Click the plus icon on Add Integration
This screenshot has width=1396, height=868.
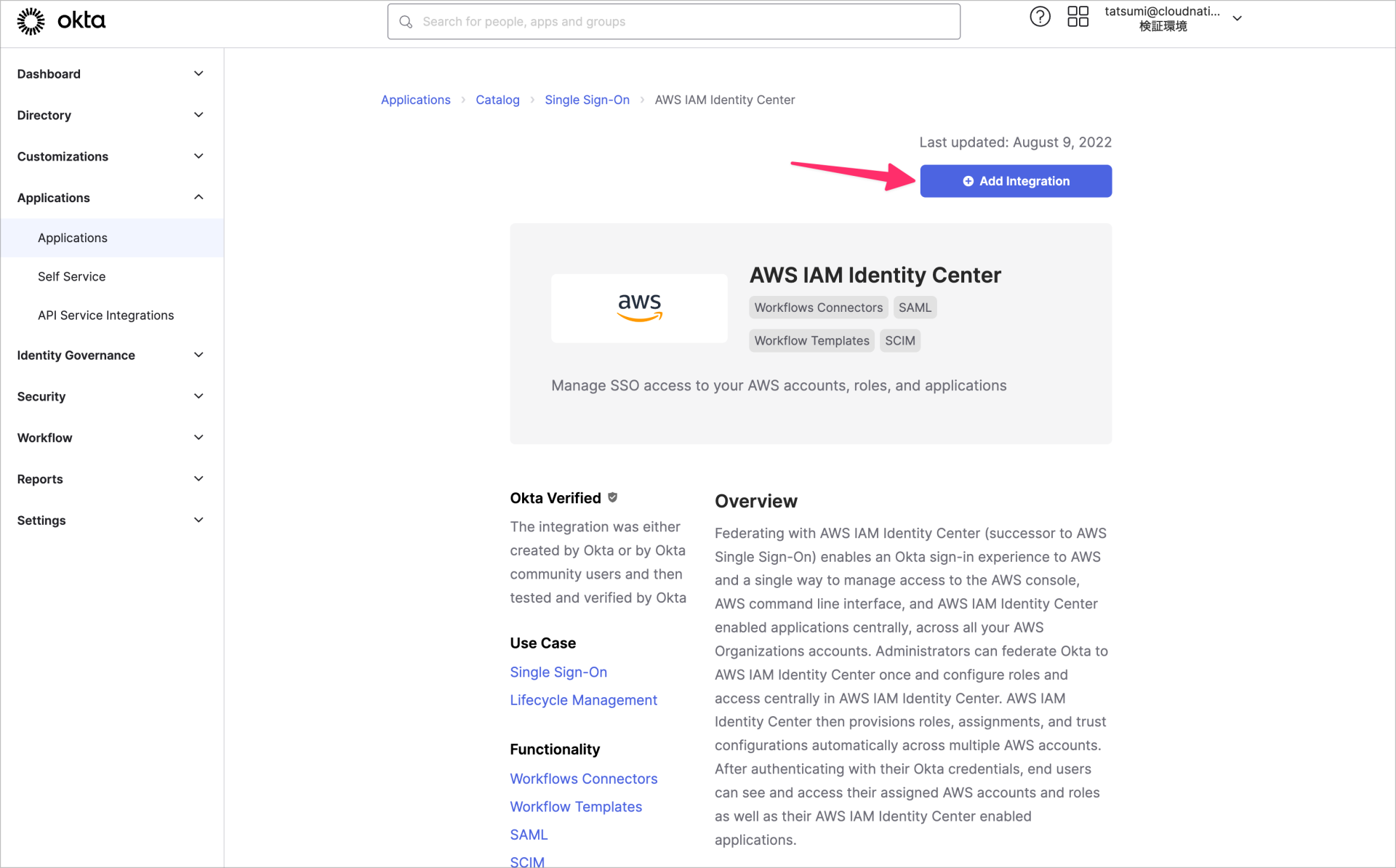968,181
